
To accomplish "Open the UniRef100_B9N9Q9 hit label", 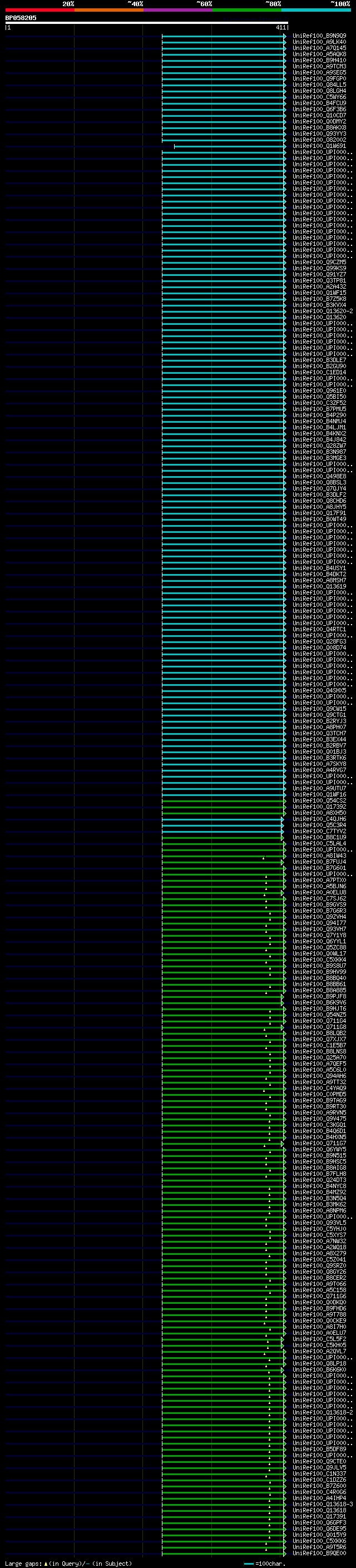I will click(x=319, y=36).
